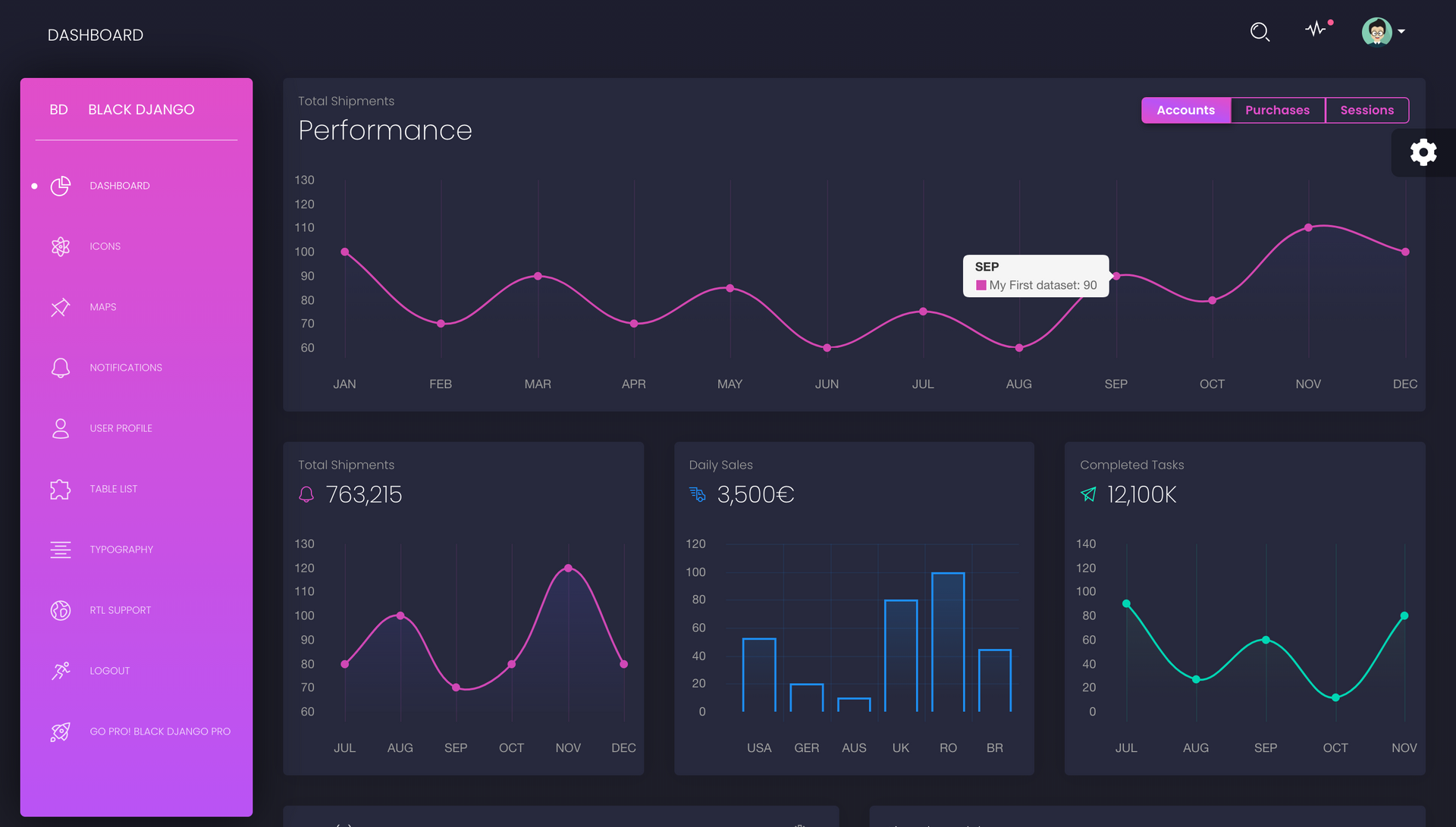Viewport: 1456px width, 827px height.
Task: Click the Maps pin icon in the sidebar
Action: point(60,307)
